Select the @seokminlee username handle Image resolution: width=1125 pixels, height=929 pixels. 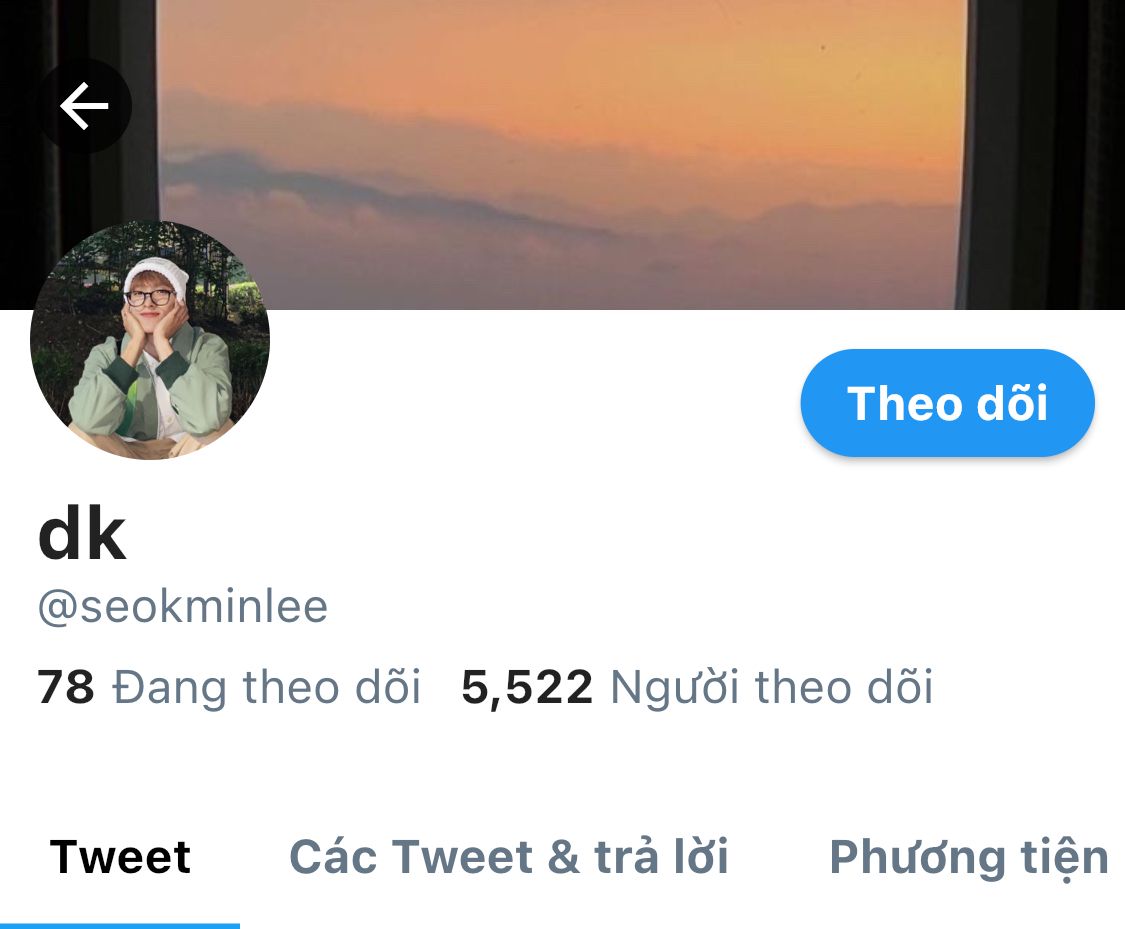click(183, 607)
